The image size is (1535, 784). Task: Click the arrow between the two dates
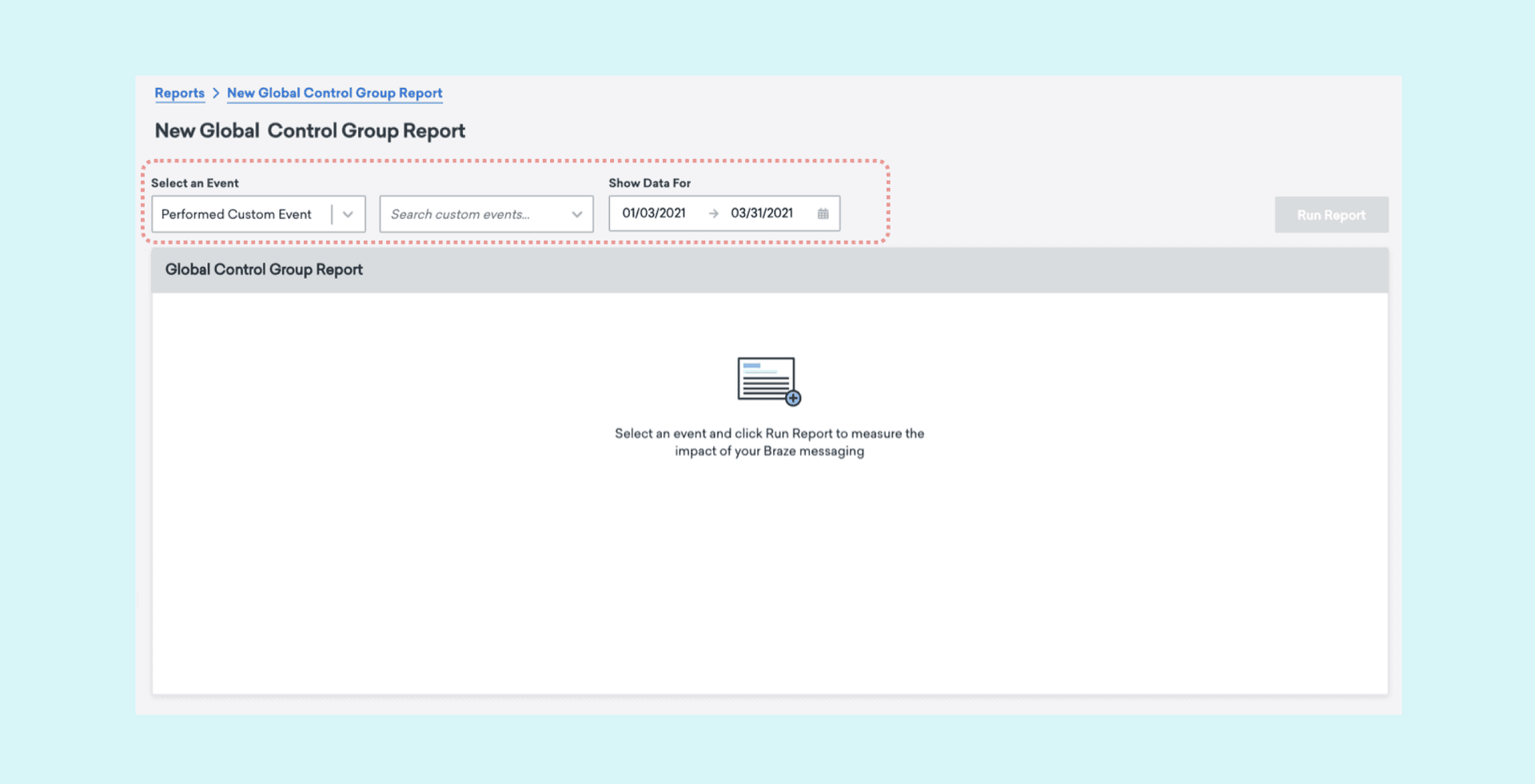(713, 213)
